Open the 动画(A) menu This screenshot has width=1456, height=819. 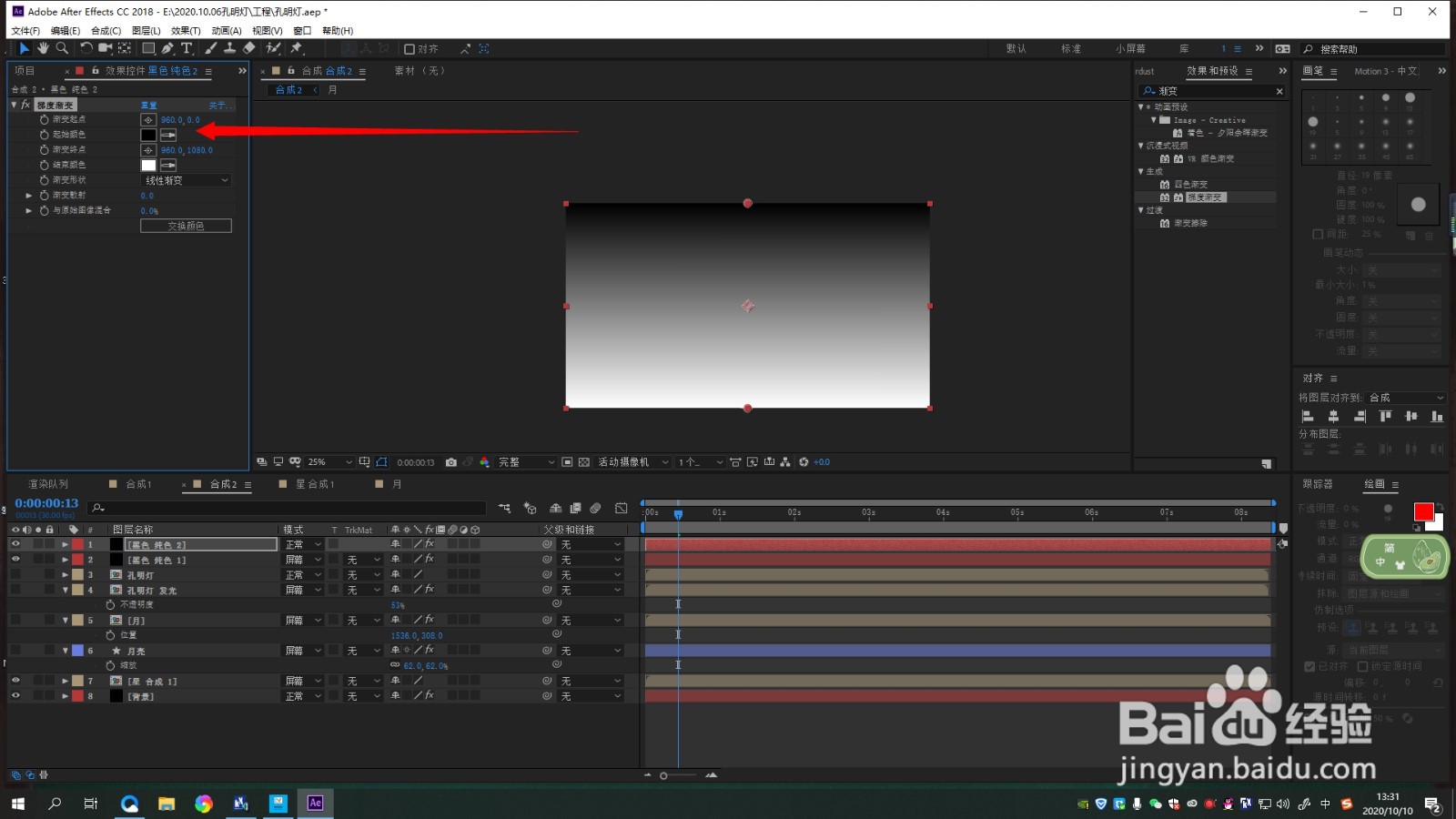pos(227,31)
